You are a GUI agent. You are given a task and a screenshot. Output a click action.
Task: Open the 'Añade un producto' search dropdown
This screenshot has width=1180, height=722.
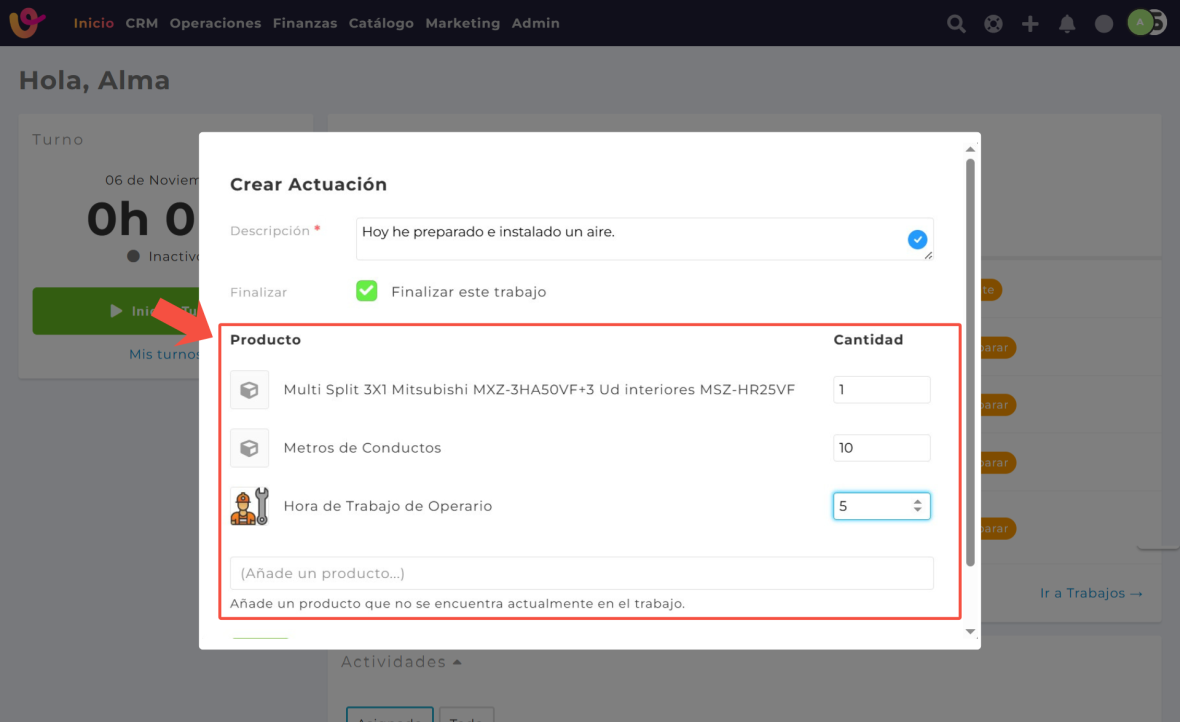tap(581, 573)
